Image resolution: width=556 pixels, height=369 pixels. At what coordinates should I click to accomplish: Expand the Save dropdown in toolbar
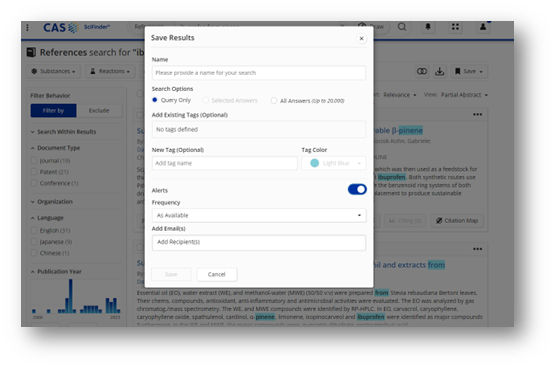click(x=469, y=71)
